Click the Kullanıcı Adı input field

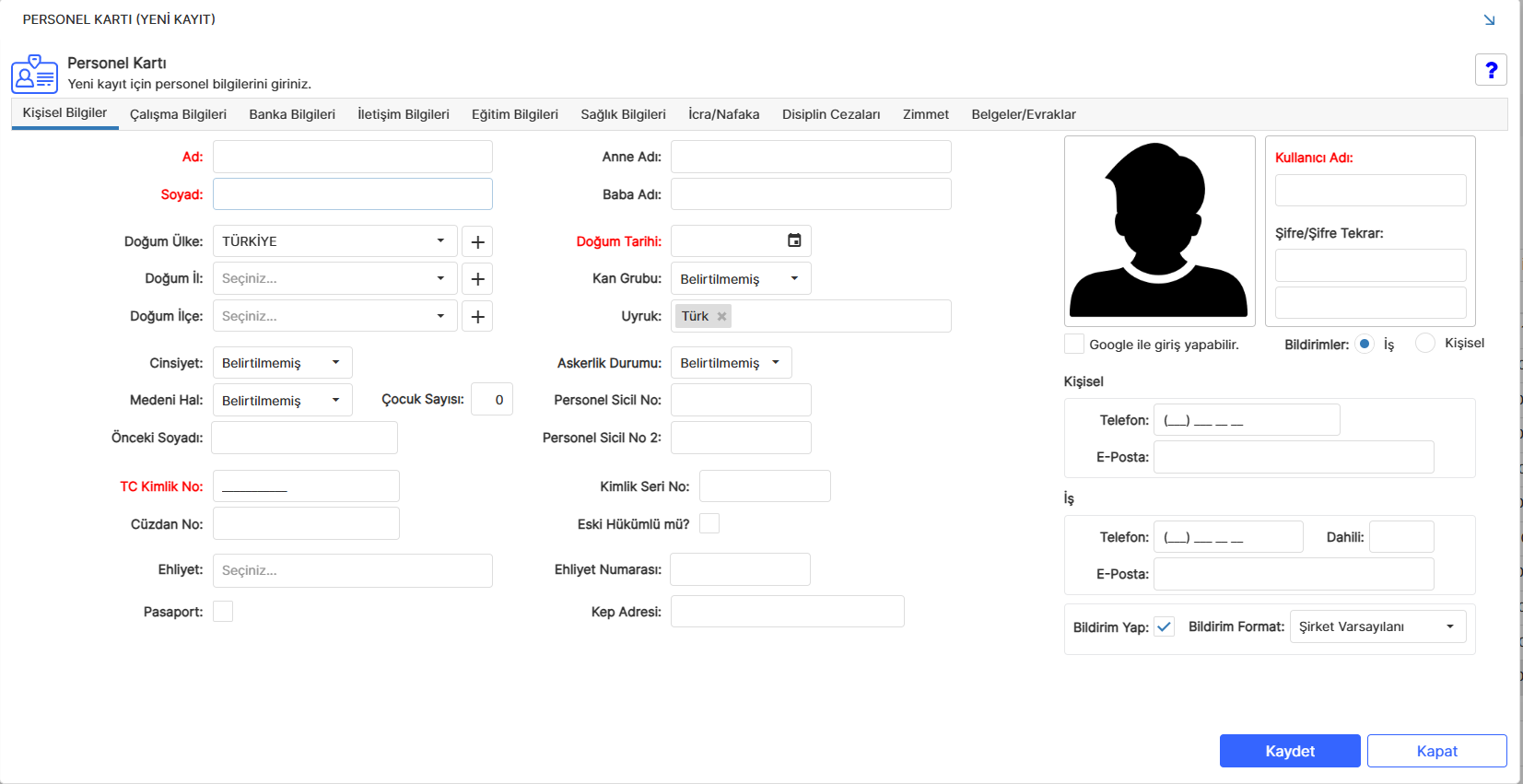(x=1371, y=190)
